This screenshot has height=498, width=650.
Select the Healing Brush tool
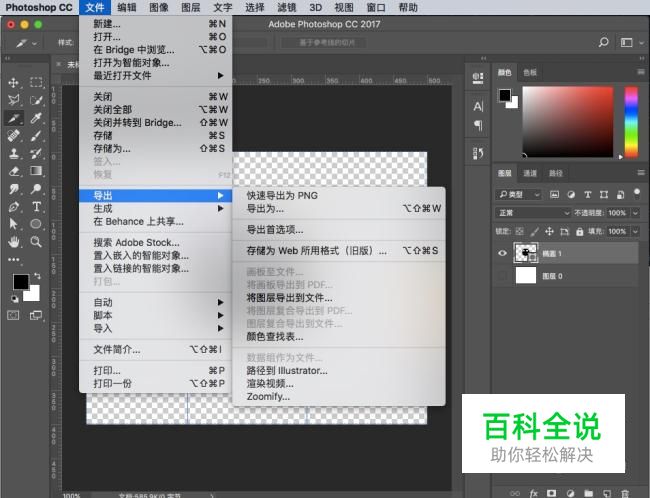(13, 136)
